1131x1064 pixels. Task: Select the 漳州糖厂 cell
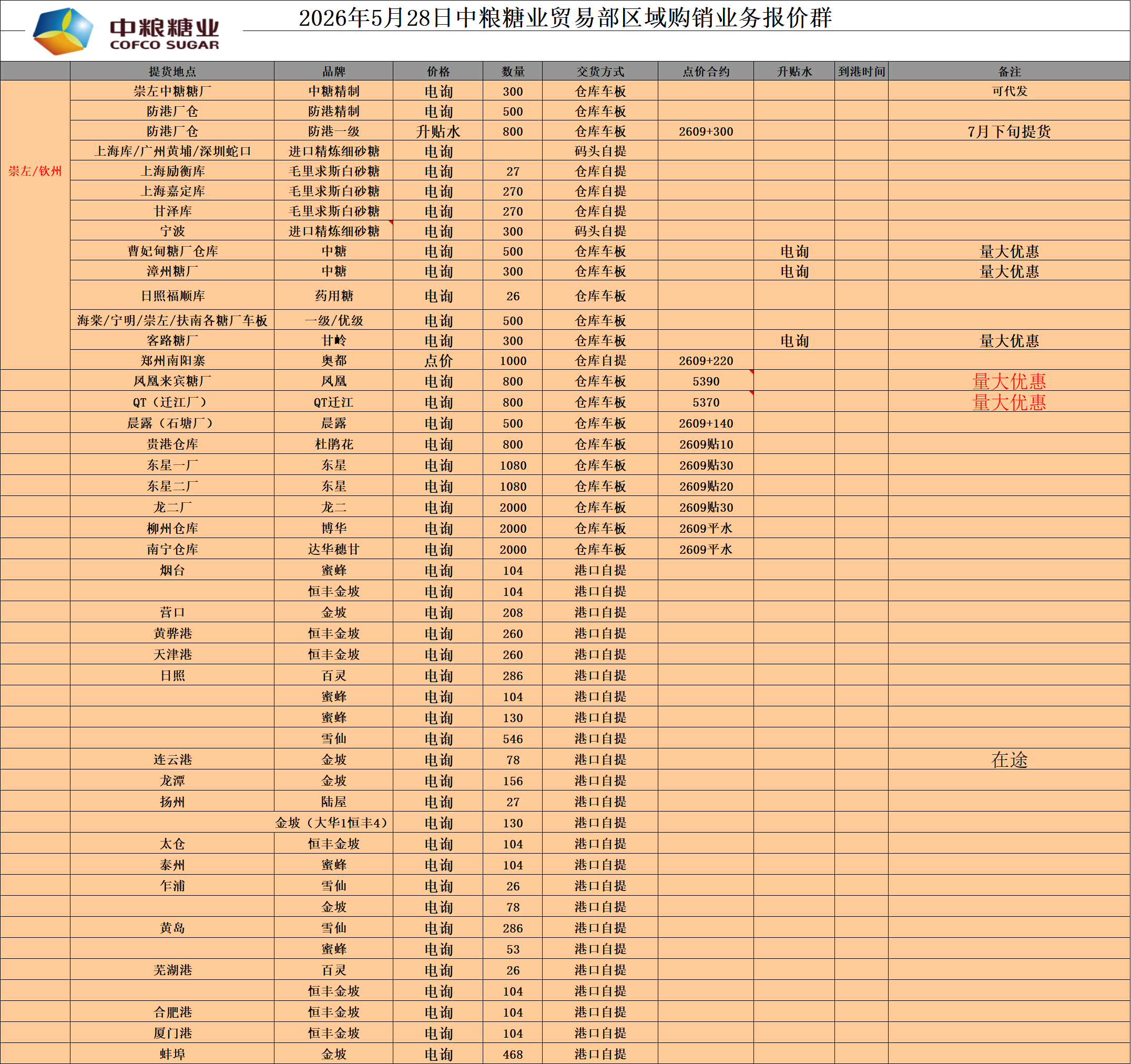(x=172, y=270)
